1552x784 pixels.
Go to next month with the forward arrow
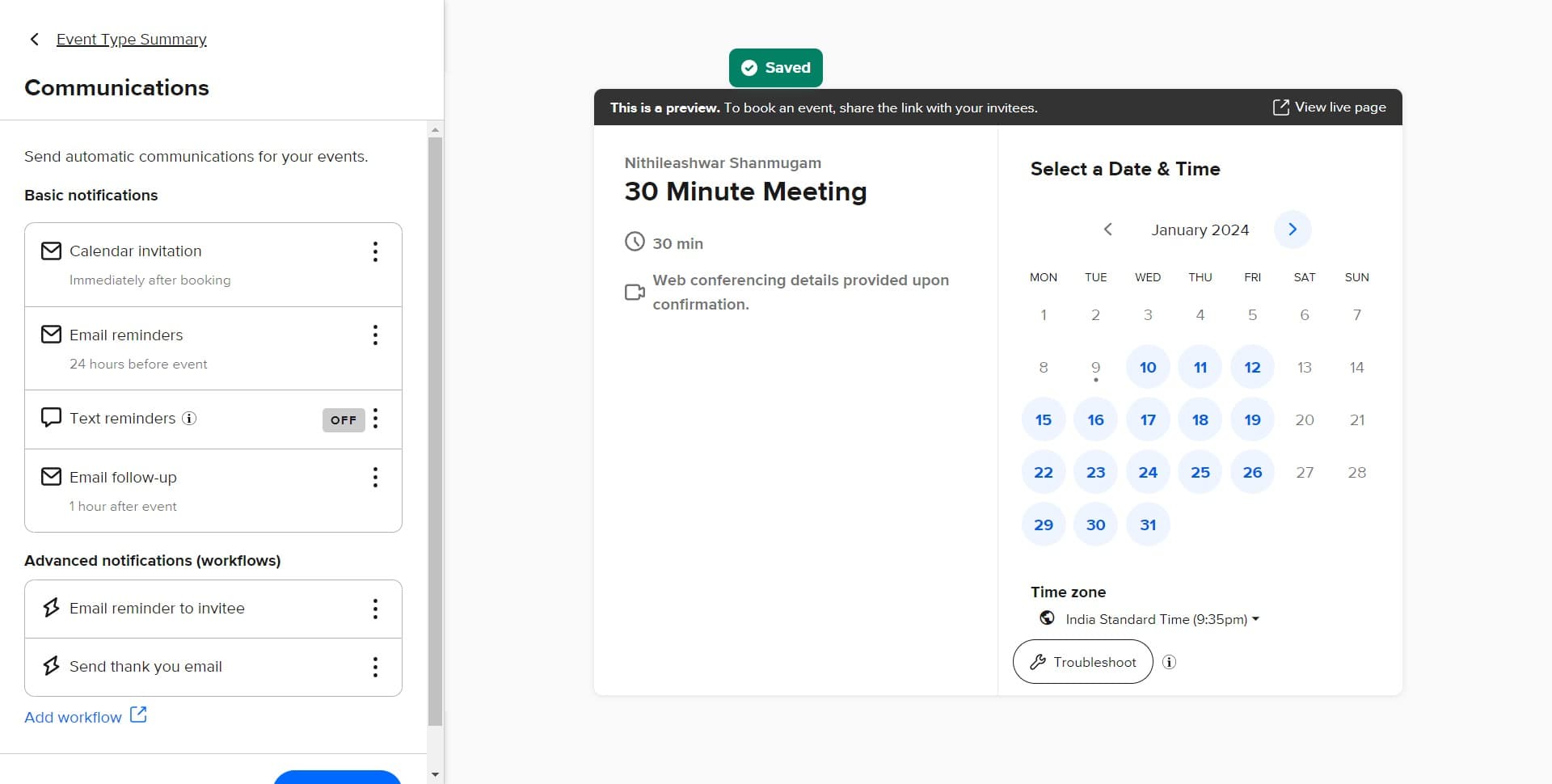coord(1292,230)
